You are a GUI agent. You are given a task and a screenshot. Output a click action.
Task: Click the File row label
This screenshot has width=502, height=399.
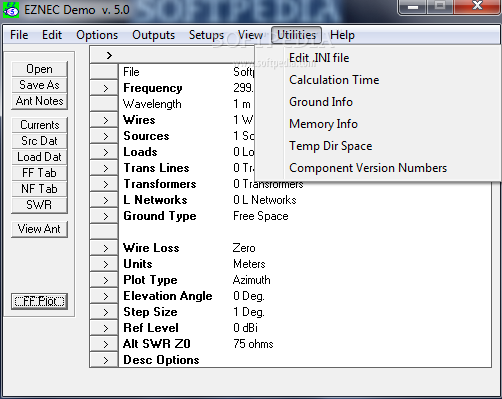tap(131, 72)
